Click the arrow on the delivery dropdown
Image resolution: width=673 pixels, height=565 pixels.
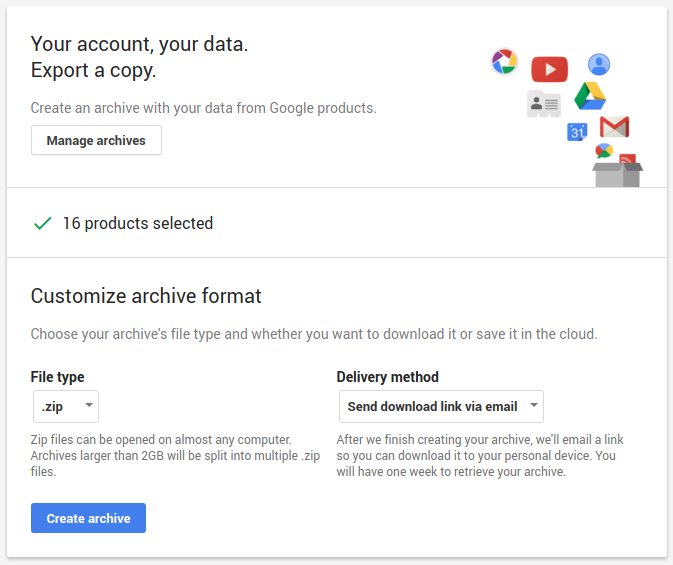(534, 406)
